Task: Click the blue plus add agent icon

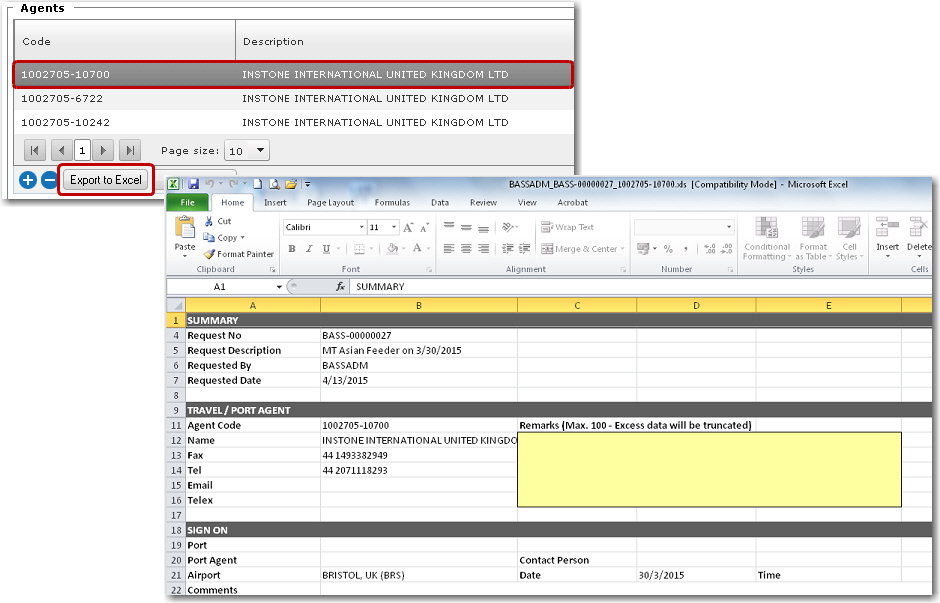Action: point(28,180)
